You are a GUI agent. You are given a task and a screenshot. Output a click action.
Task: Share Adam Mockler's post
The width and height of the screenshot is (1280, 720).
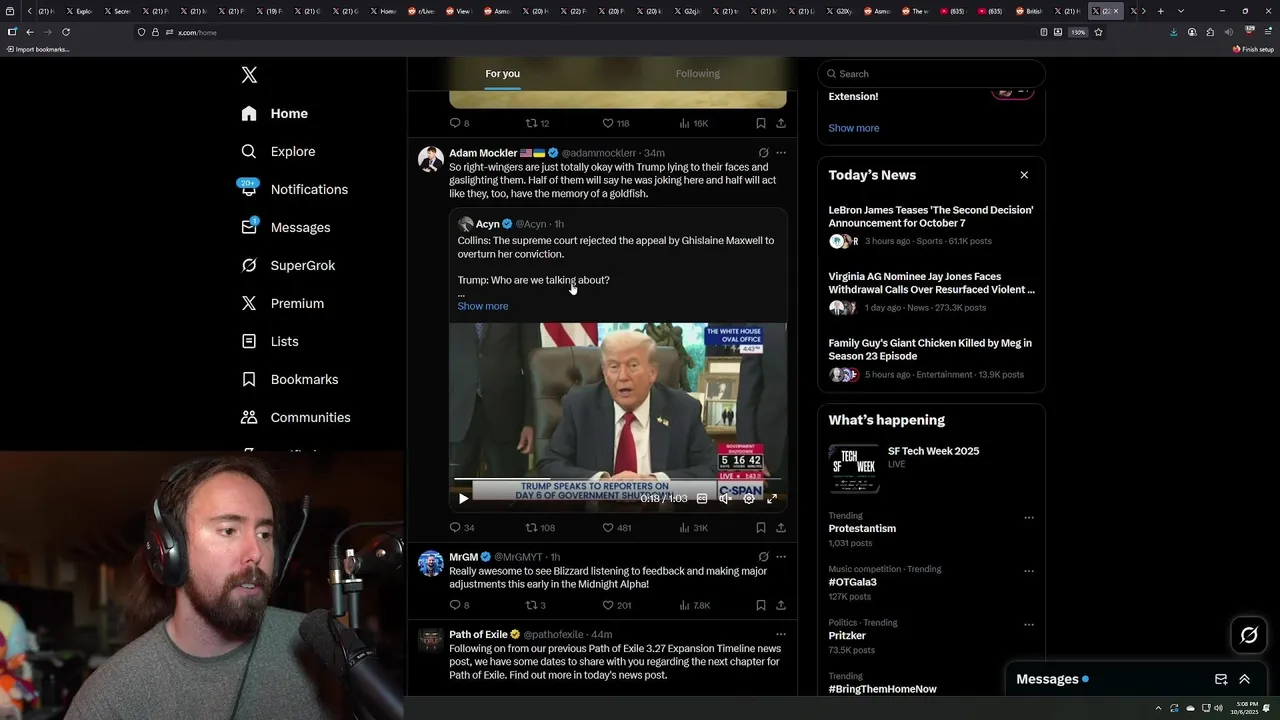click(781, 528)
